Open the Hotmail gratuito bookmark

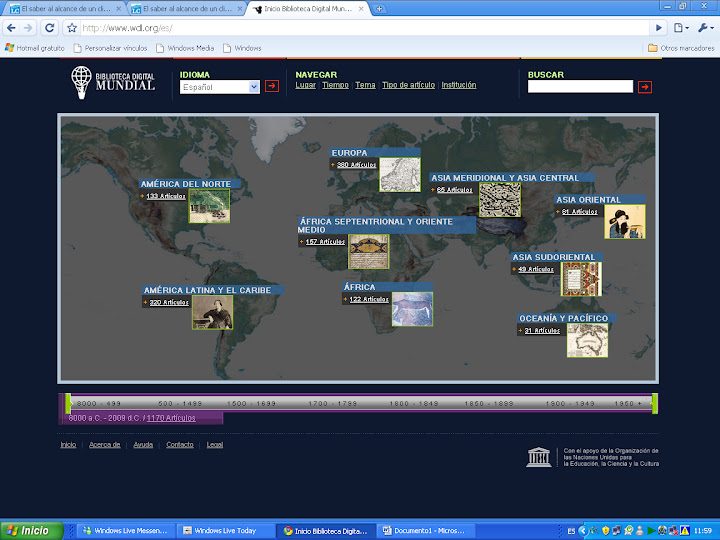pyautogui.click(x=35, y=48)
